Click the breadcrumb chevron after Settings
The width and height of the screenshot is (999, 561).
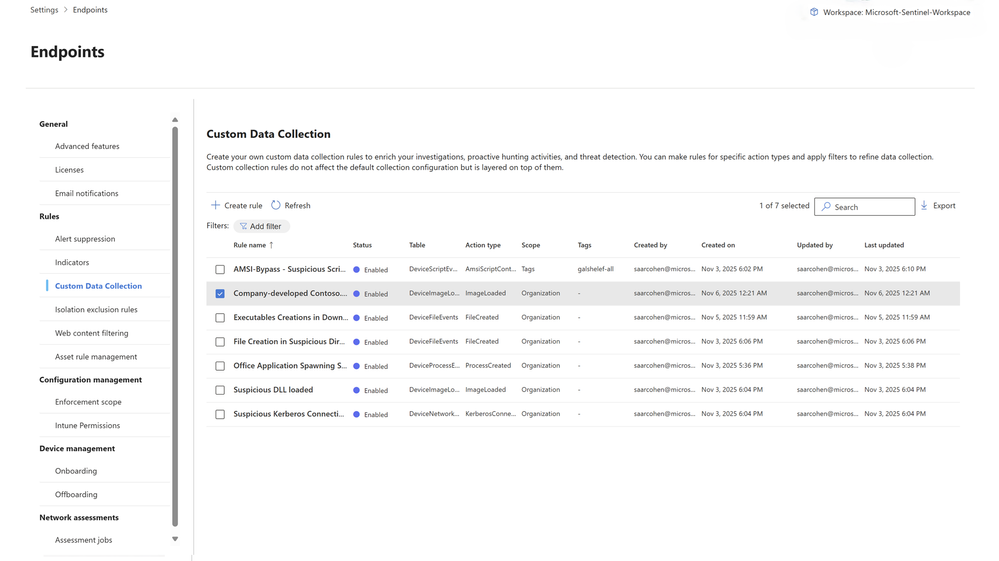pos(66,10)
